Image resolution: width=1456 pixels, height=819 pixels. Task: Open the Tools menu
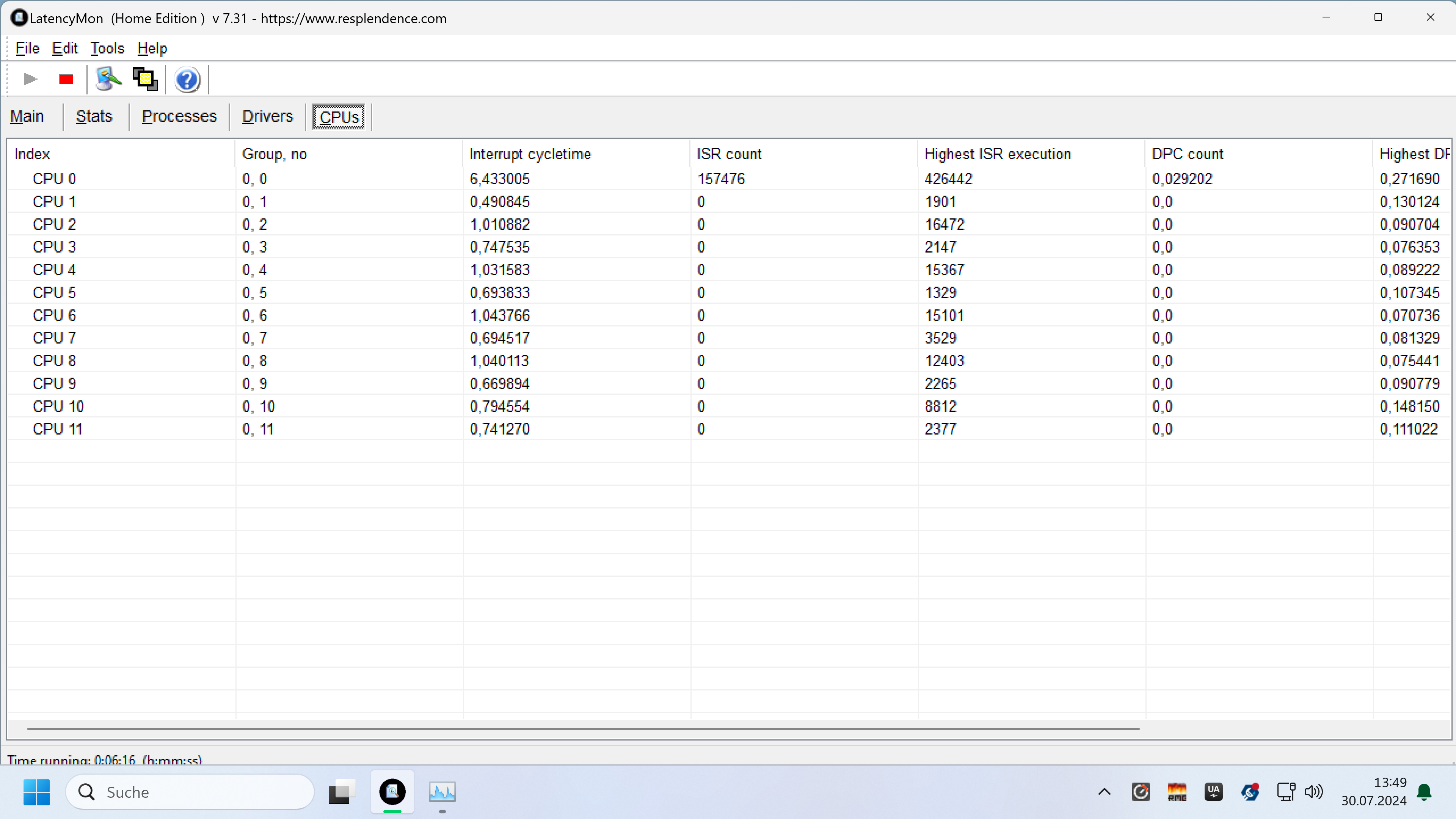(x=107, y=49)
